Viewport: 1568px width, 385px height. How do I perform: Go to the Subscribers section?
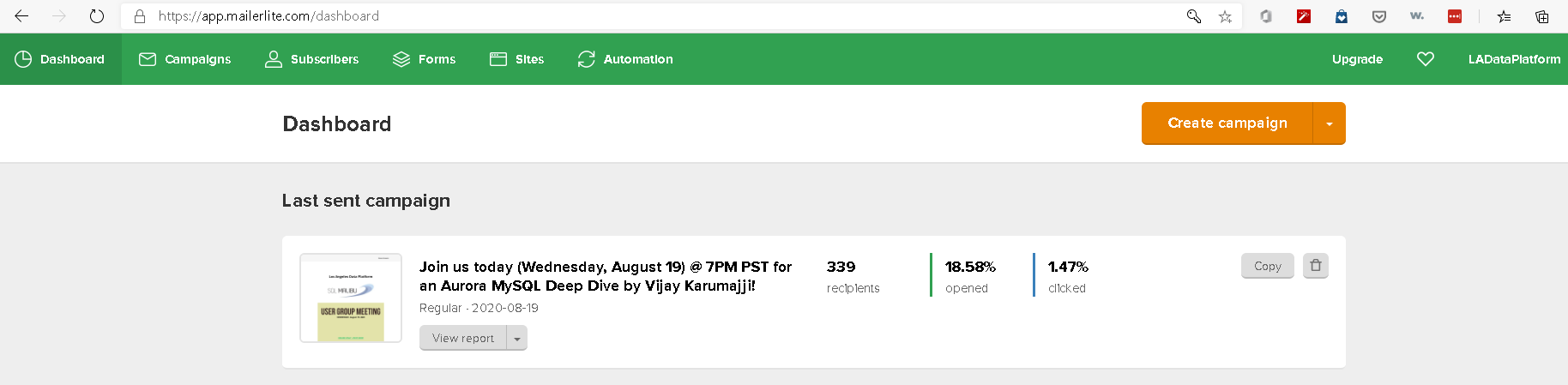tap(312, 59)
